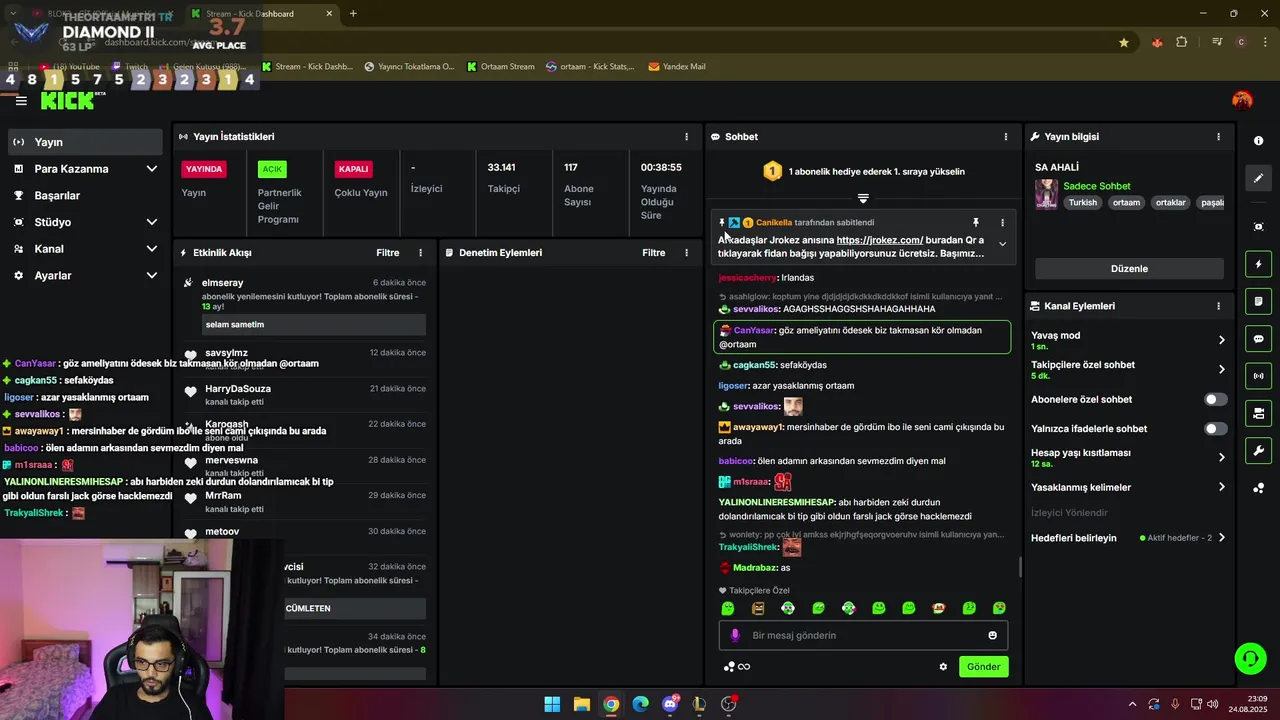The image size is (1280, 720).
Task: Click the Bir mesaj gönderin input field
Action: 863,635
